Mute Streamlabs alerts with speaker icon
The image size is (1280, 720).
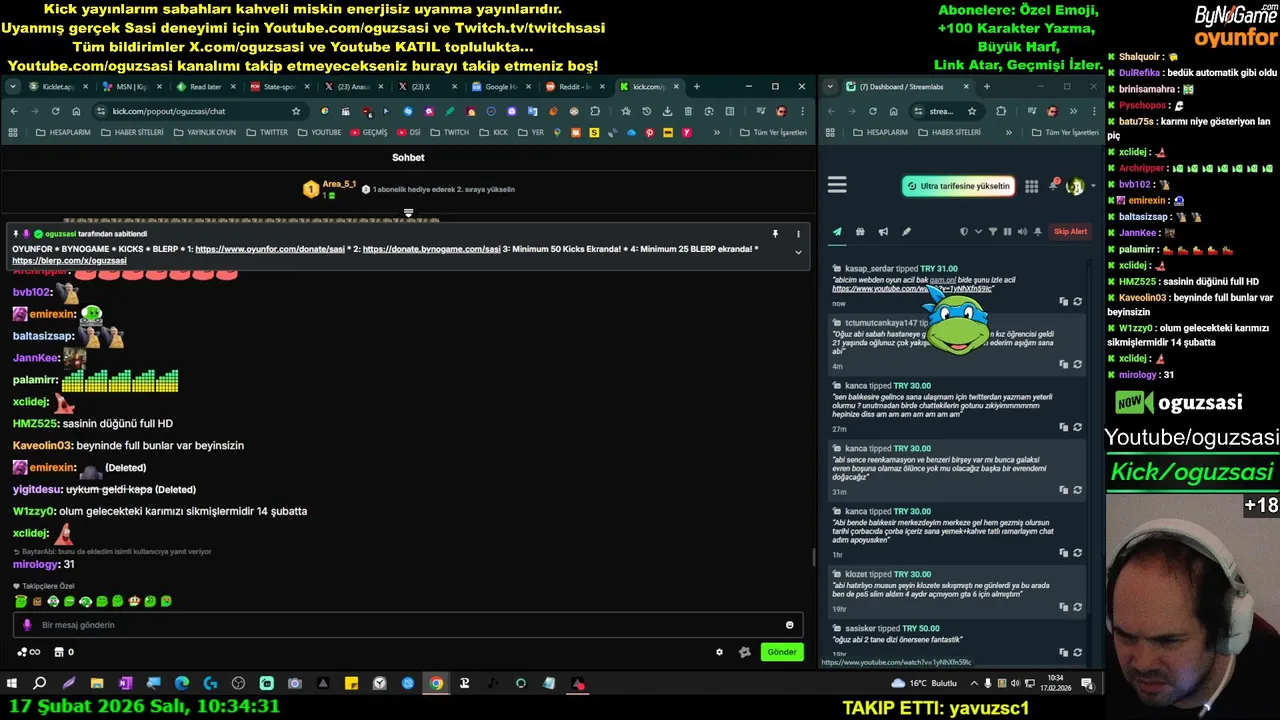pyautogui.click(x=1021, y=232)
